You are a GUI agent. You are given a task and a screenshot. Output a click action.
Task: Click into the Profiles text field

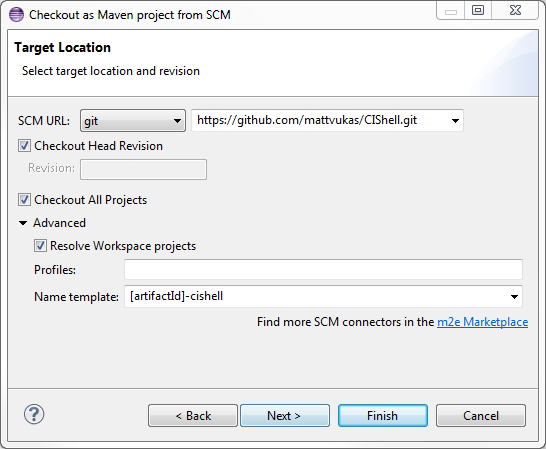point(323,269)
